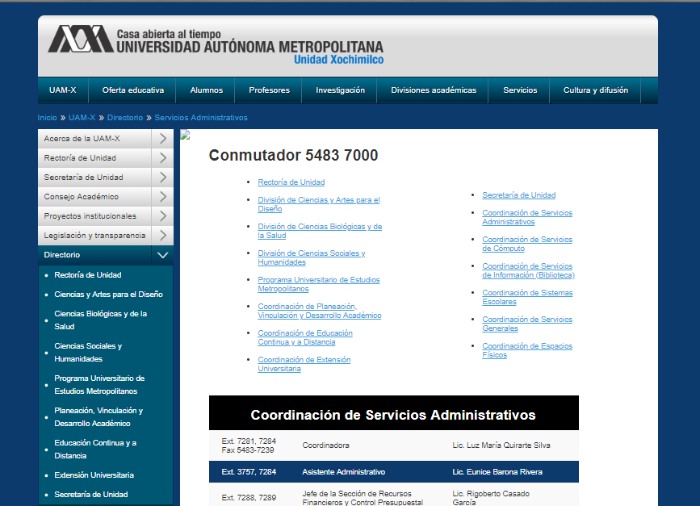Click Coordinación de Servicios Generales link
700x506 pixels.
[x=527, y=324]
